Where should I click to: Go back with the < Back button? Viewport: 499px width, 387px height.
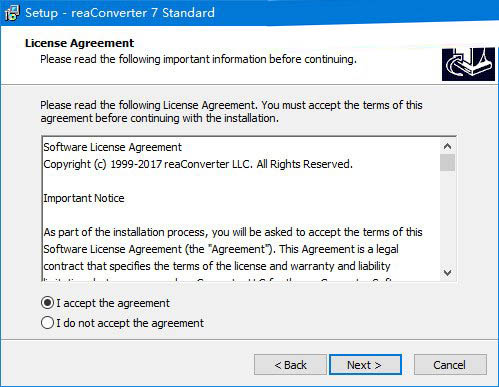(290, 365)
